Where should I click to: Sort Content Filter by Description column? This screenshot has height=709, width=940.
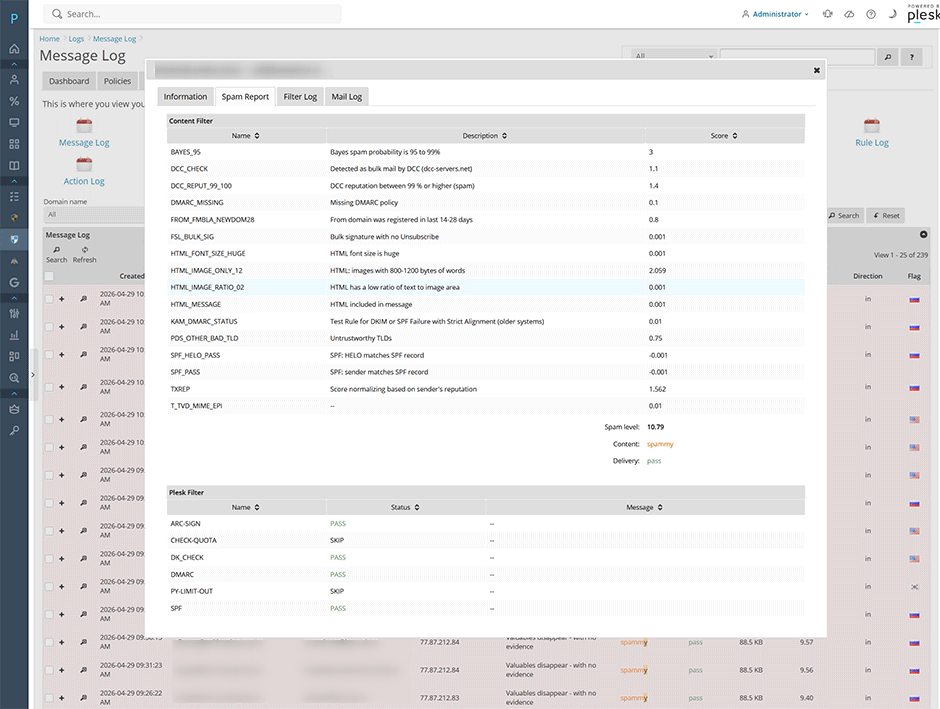coord(485,135)
